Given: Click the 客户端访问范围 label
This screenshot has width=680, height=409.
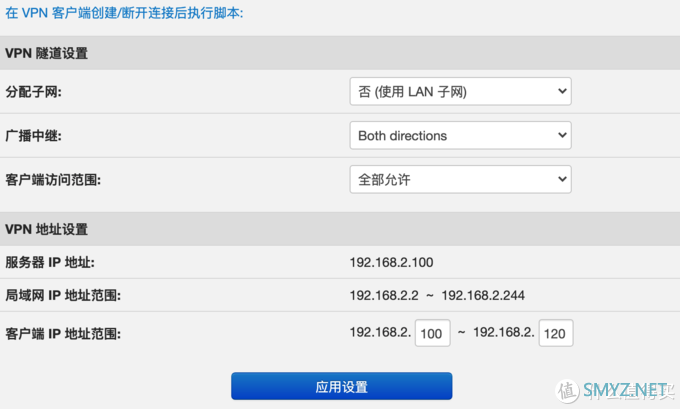Looking at the screenshot, I should point(53,180).
